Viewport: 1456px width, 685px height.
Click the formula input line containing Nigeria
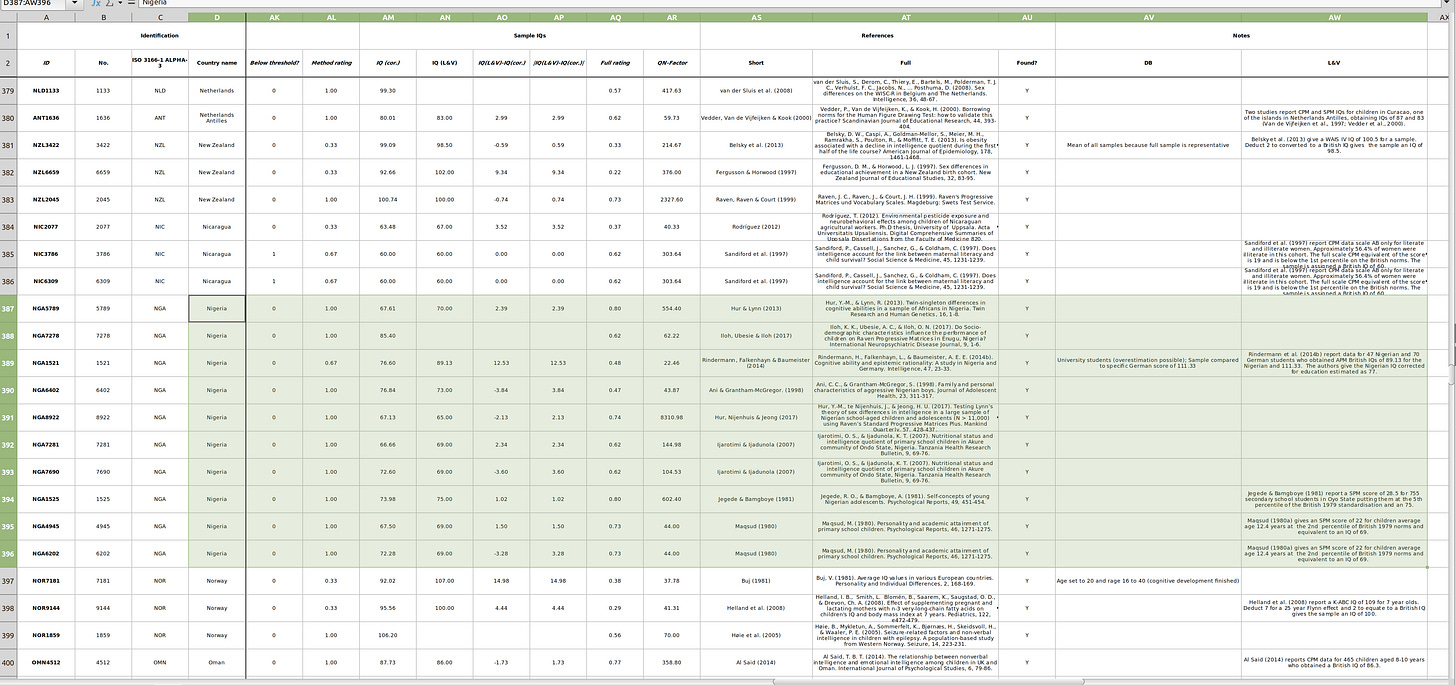tap(788, 4)
